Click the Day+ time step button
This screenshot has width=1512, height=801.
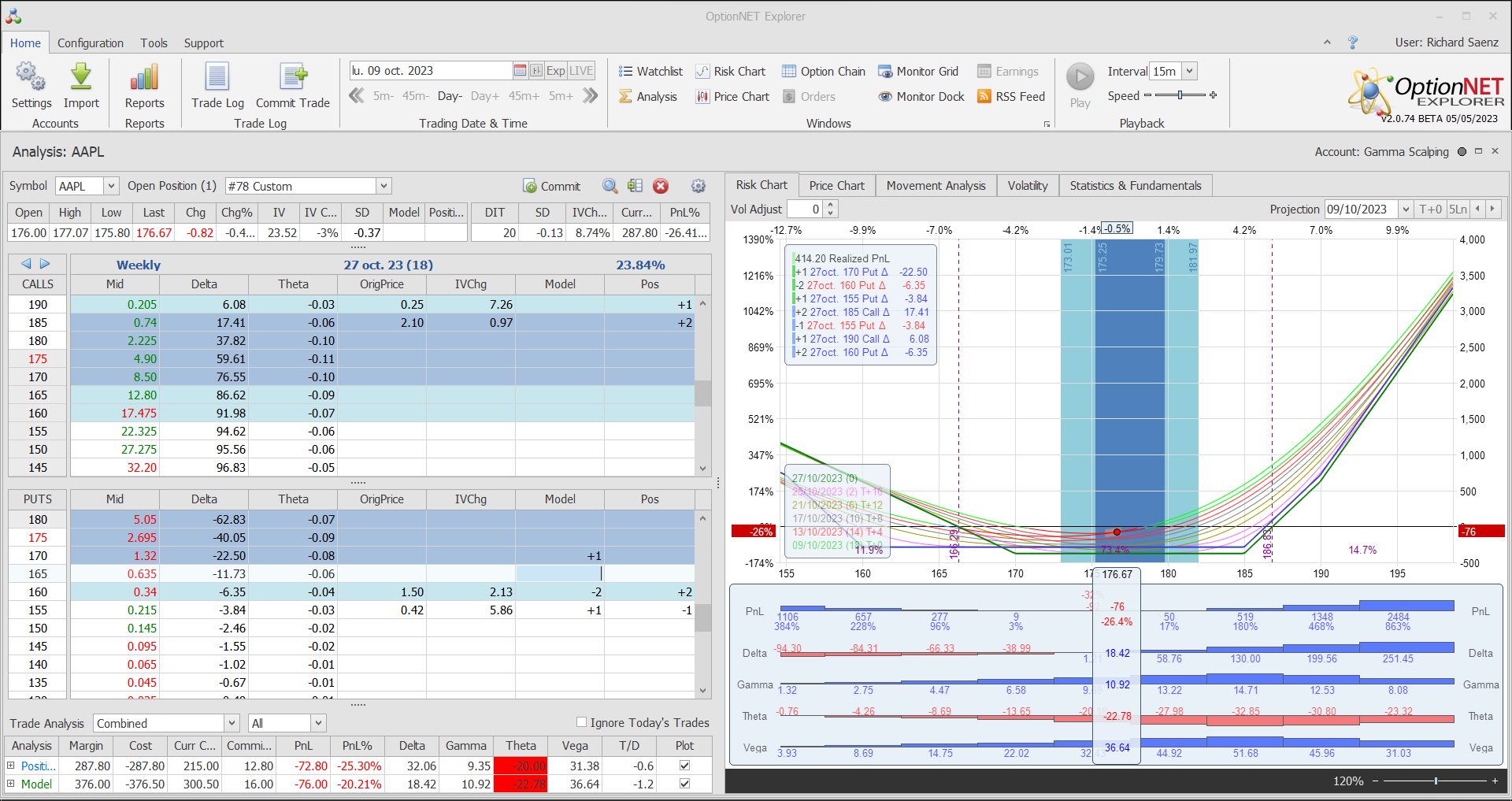(485, 96)
